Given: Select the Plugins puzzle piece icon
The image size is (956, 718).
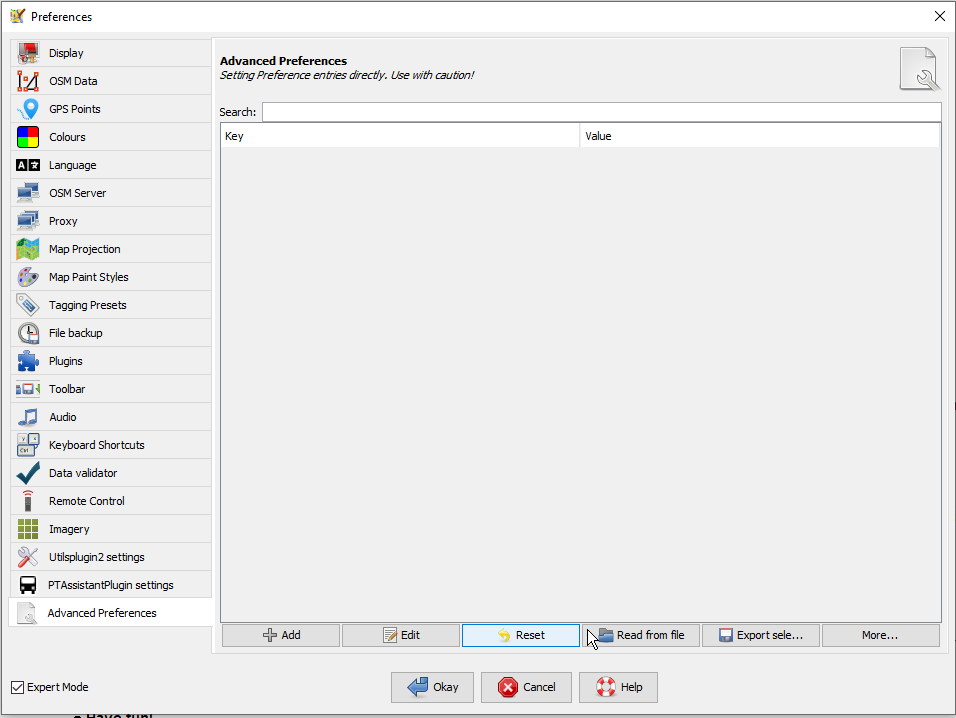Looking at the screenshot, I should [x=28, y=361].
